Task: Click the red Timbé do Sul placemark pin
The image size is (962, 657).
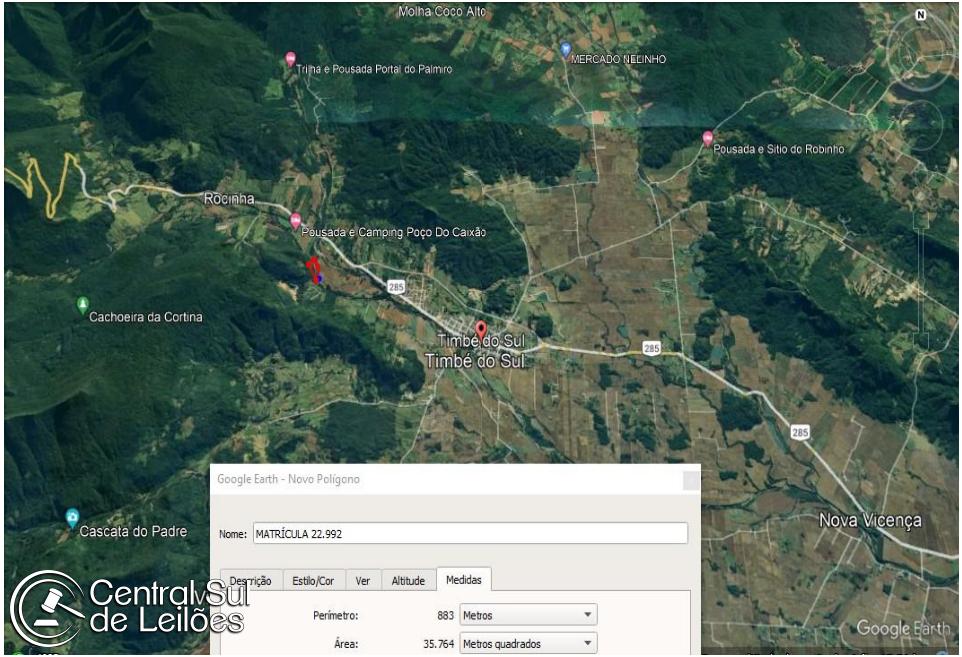Action: (481, 329)
